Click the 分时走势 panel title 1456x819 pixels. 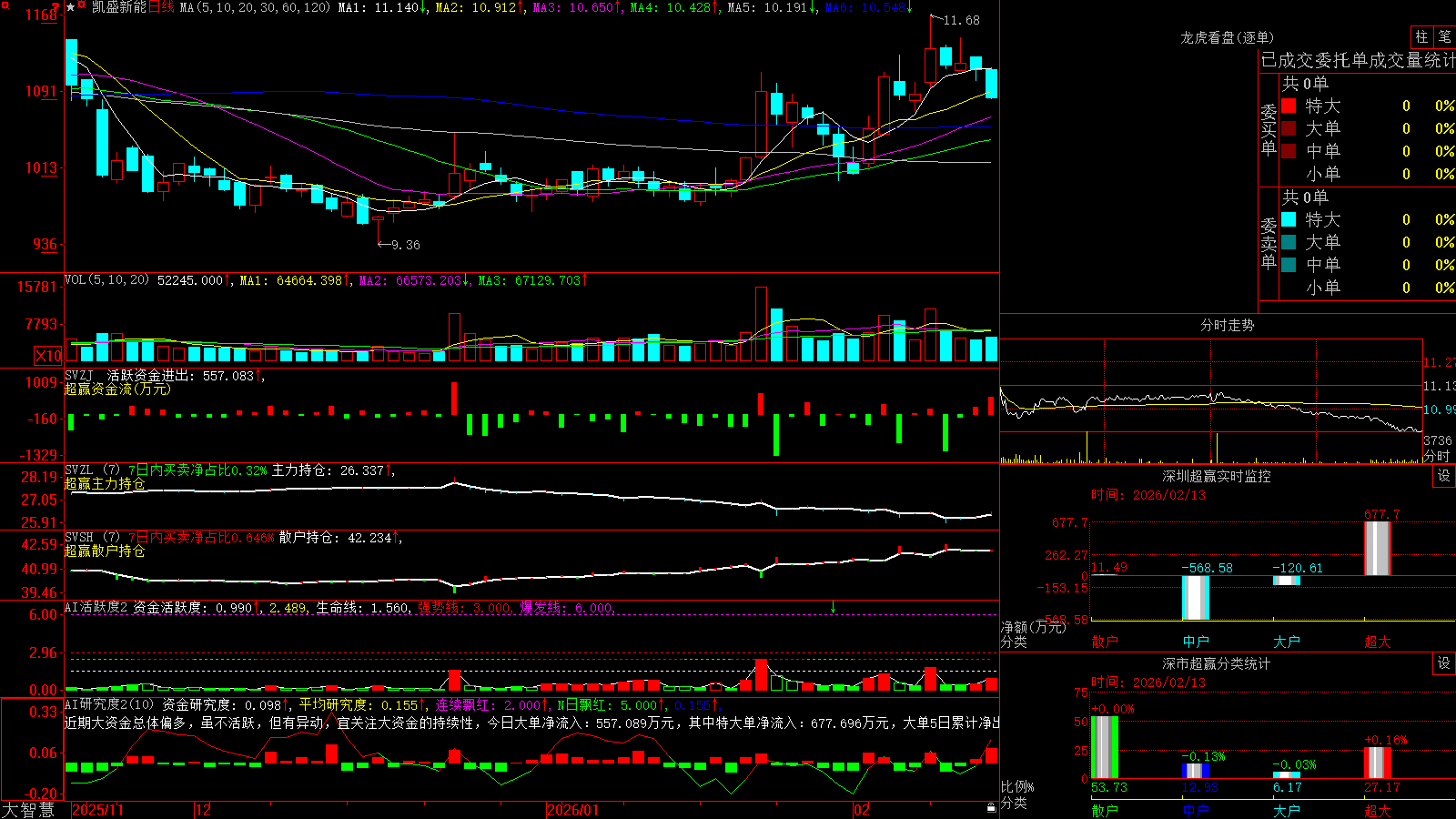click(x=1227, y=326)
